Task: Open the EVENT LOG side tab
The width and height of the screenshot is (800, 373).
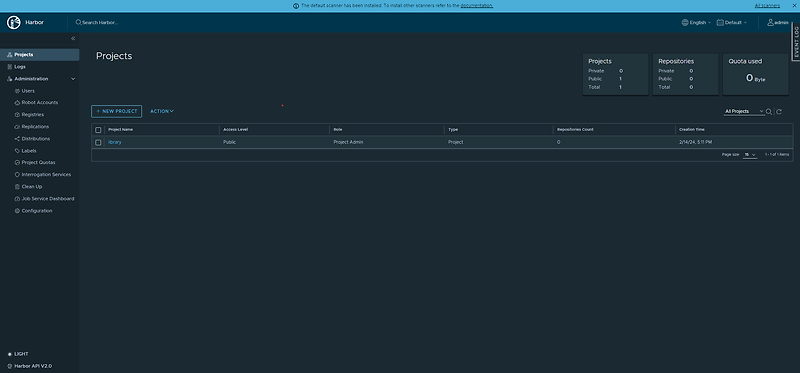Action: [x=796, y=42]
